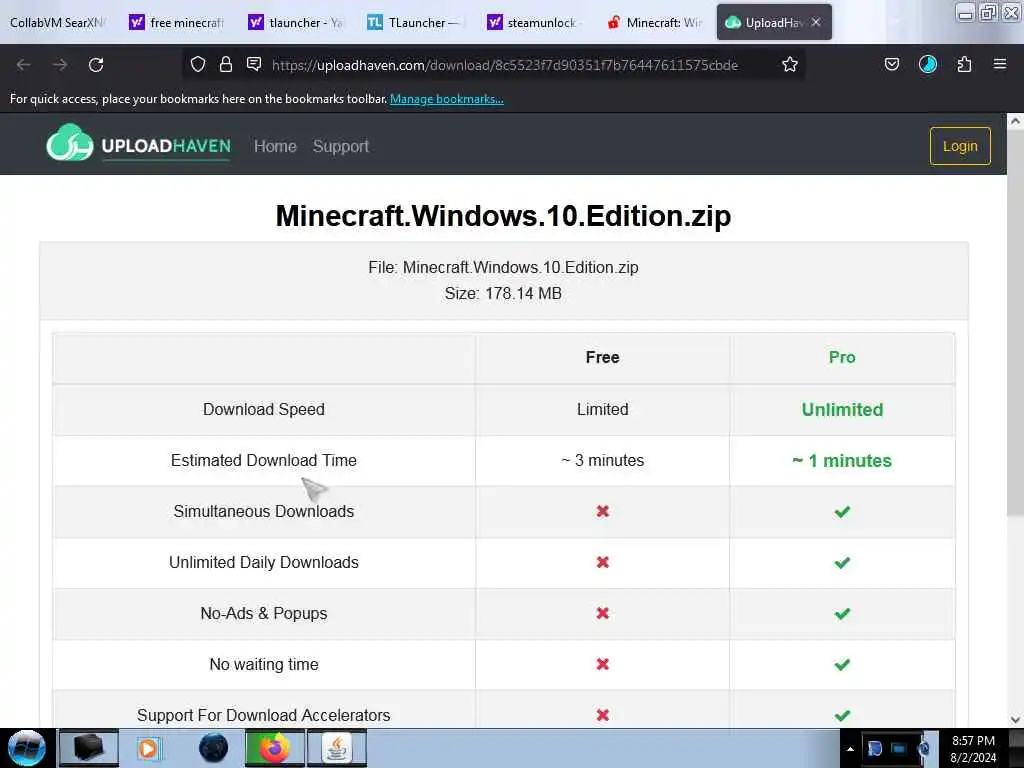Show hidden system tray icons
The width and height of the screenshot is (1024, 768).
coord(850,749)
